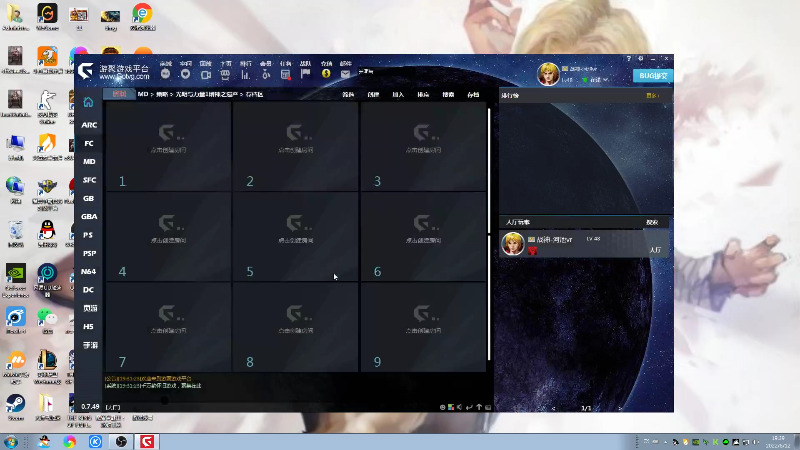Create a room in slot 7
Screen dimensions: 800x450
169,327
